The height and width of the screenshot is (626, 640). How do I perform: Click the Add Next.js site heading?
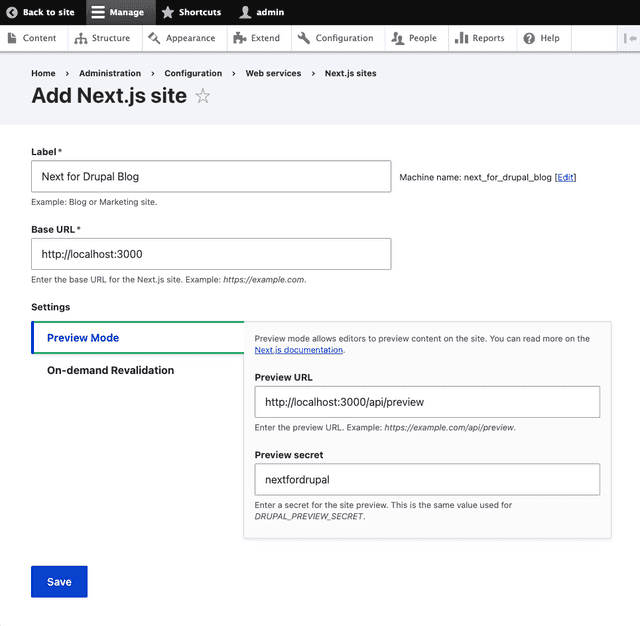(x=109, y=96)
